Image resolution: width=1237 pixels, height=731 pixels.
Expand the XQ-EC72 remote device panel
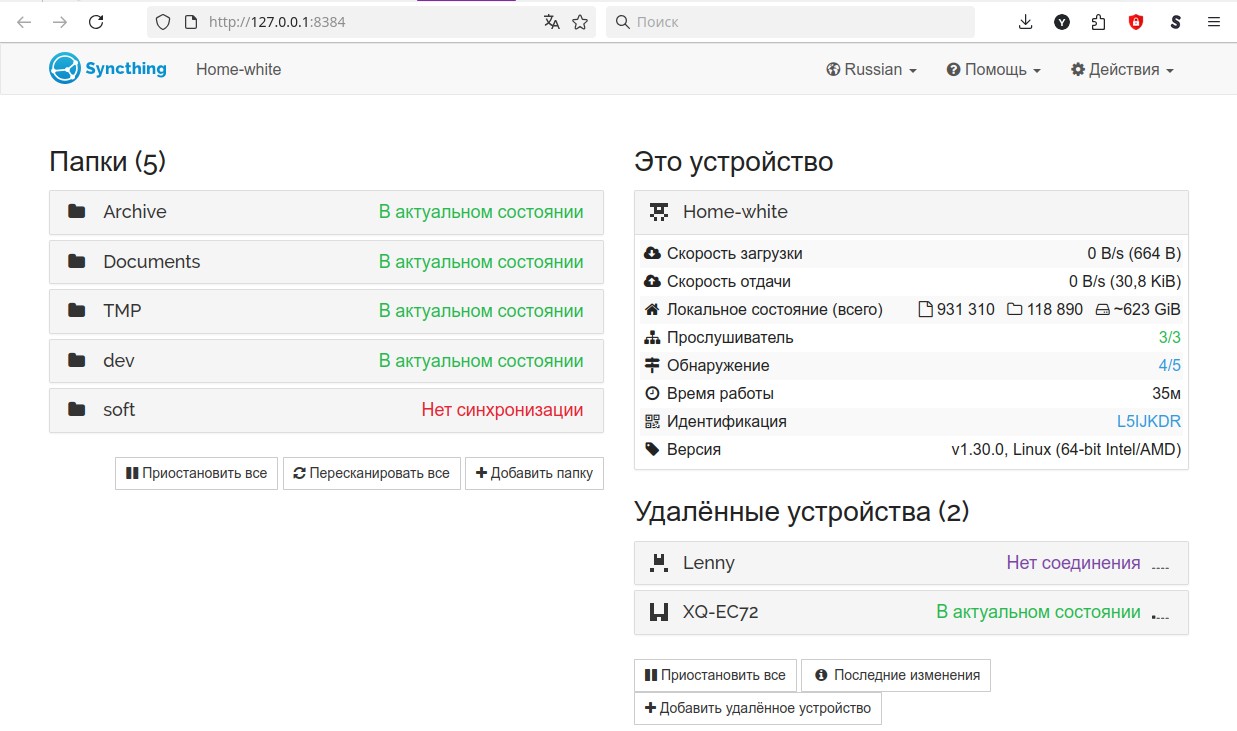(x=911, y=612)
